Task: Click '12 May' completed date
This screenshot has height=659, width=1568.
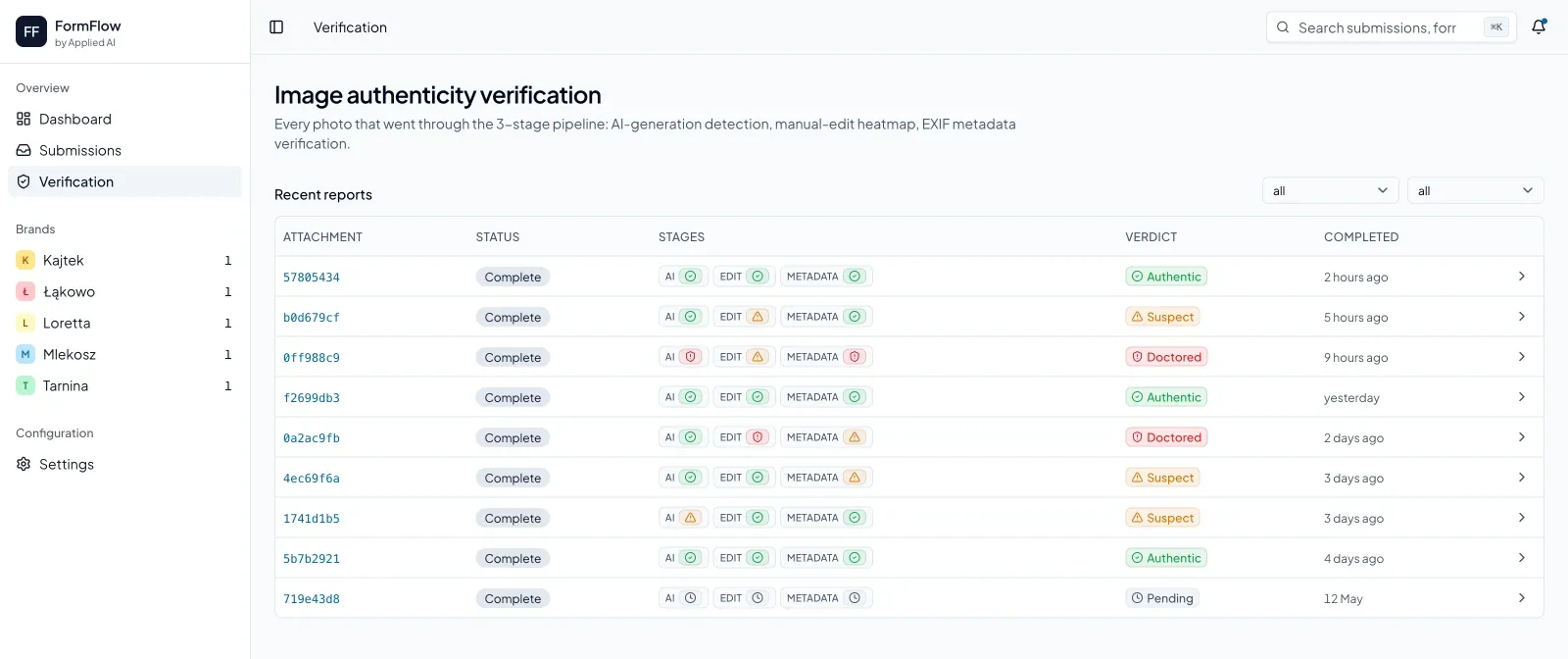Action: click(1344, 599)
